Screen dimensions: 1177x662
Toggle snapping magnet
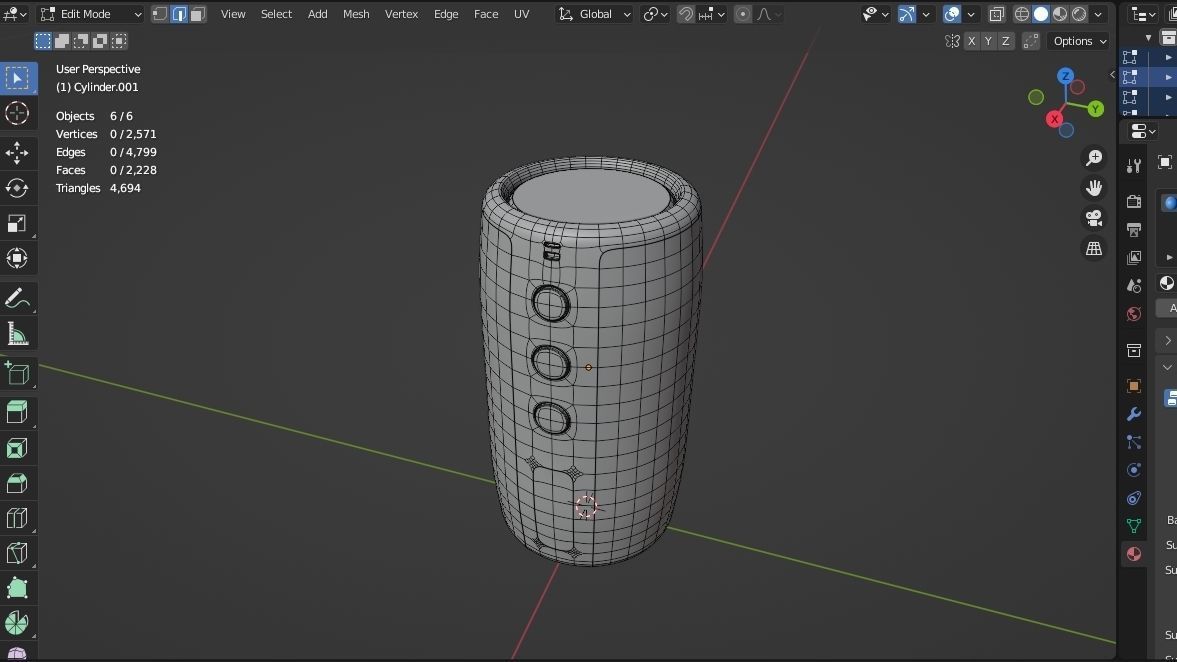[685, 14]
